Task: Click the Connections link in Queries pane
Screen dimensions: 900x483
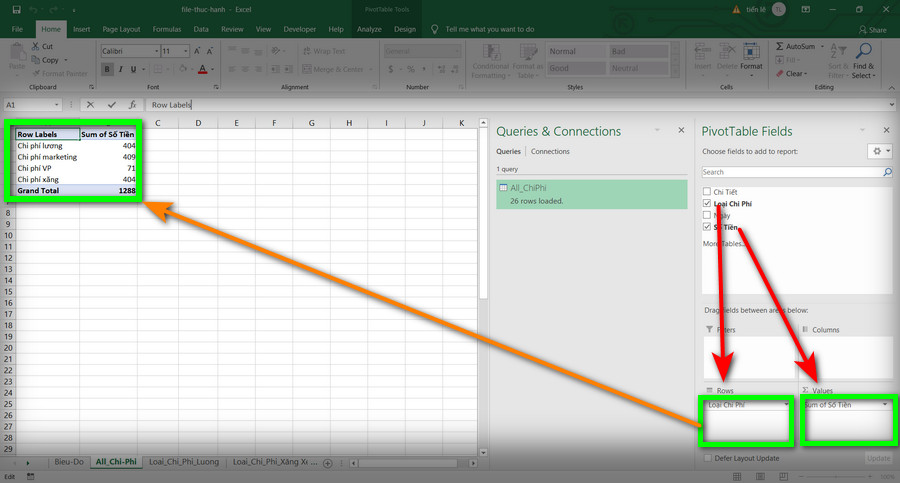Action: tap(550, 151)
